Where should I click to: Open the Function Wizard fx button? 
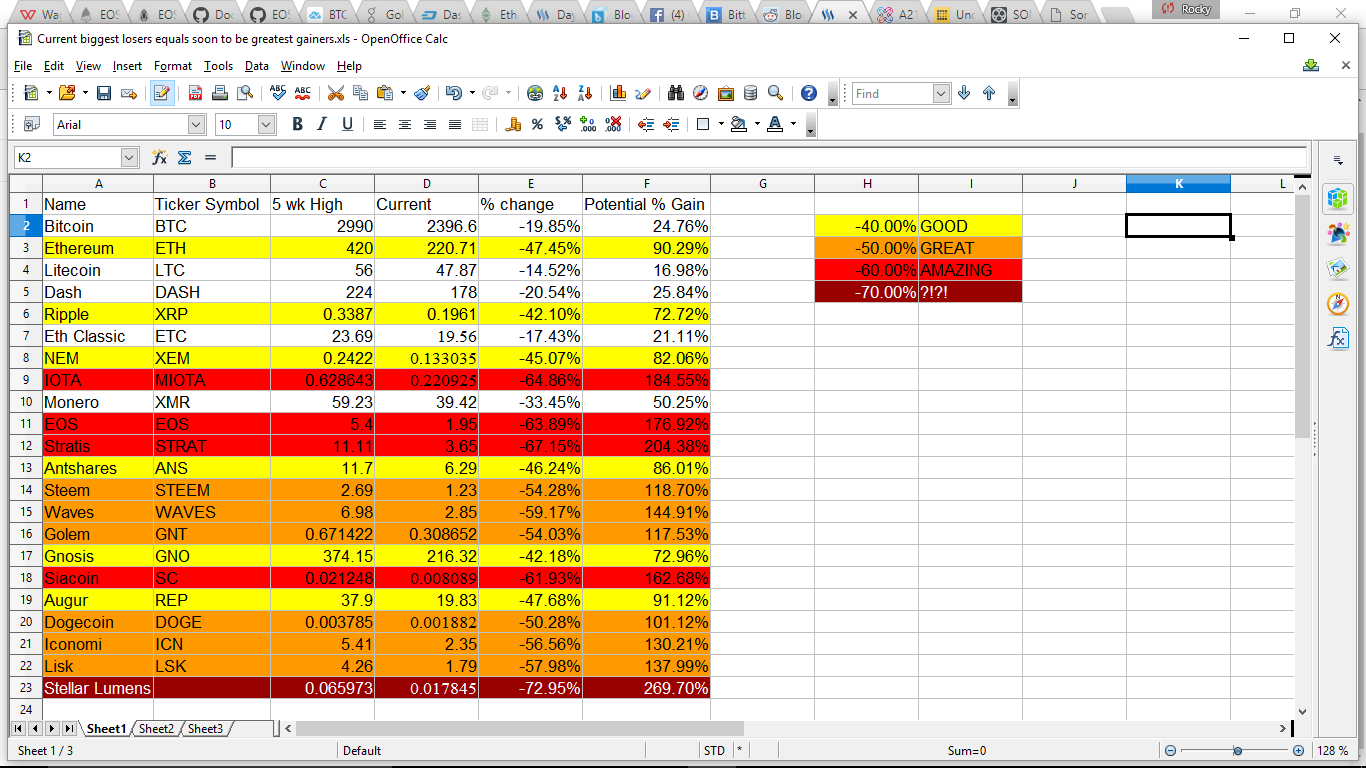click(x=159, y=157)
